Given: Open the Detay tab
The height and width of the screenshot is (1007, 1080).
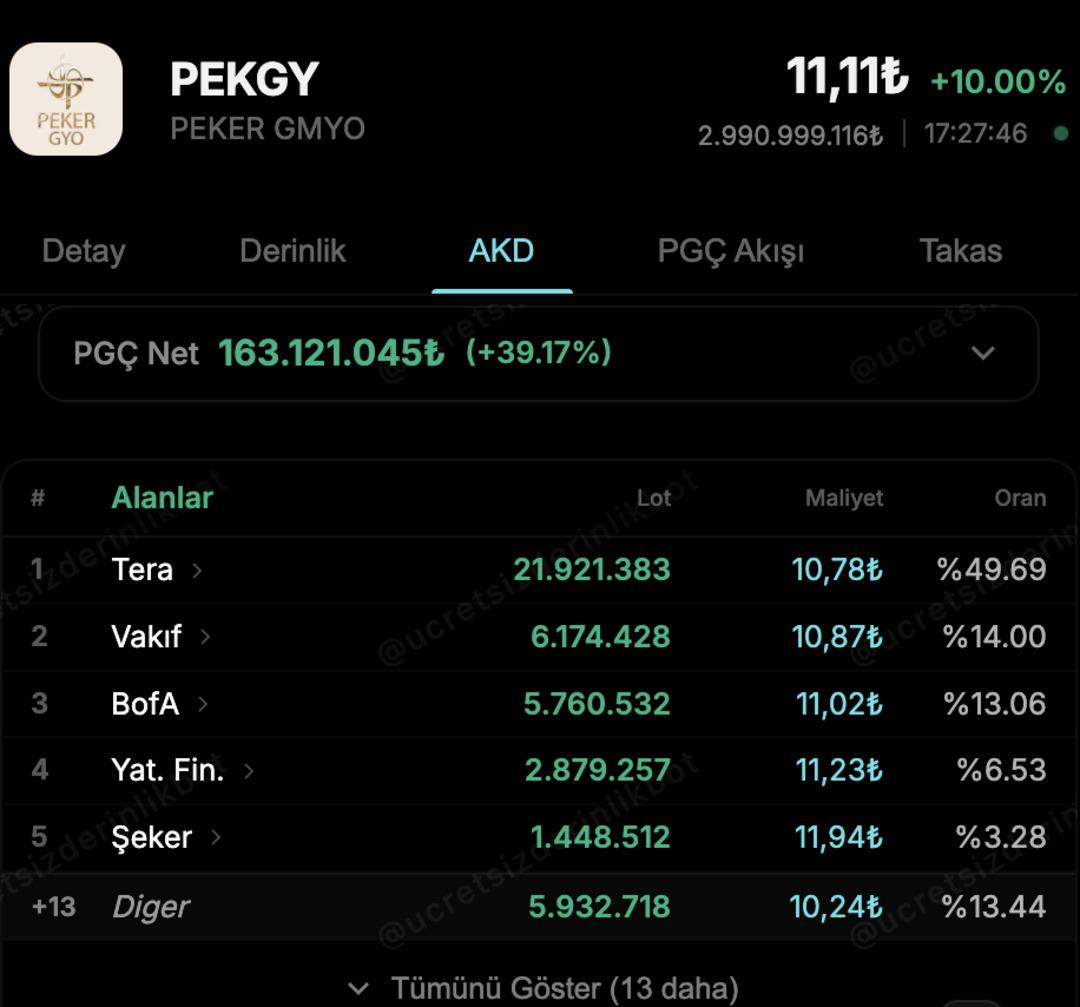Looking at the screenshot, I should 83,251.
